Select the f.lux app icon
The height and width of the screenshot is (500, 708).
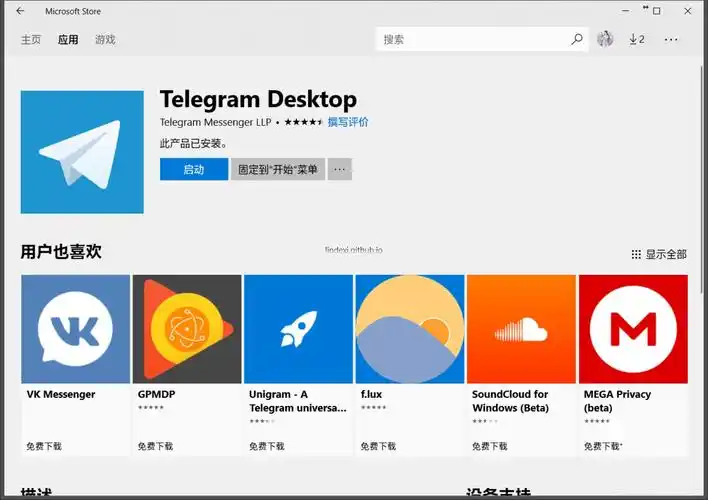(410, 329)
